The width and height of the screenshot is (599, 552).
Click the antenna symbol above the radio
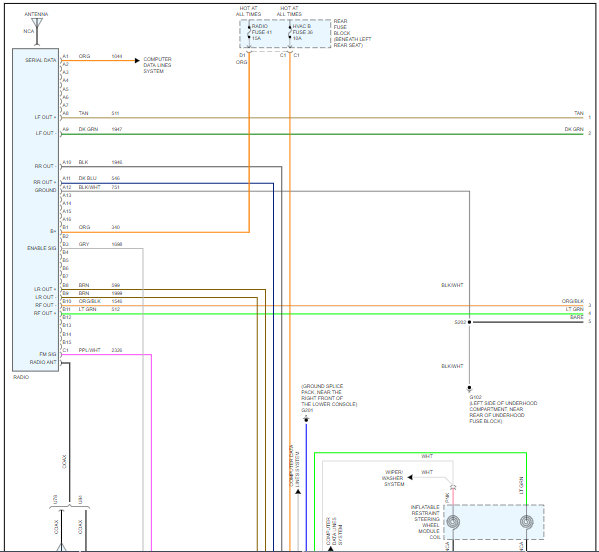pyautogui.click(x=37, y=31)
